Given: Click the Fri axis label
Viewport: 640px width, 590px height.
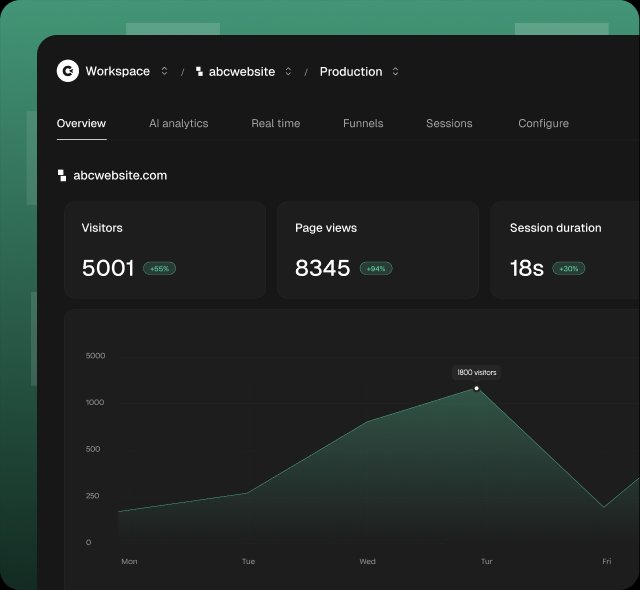Looking at the screenshot, I should [x=607, y=561].
